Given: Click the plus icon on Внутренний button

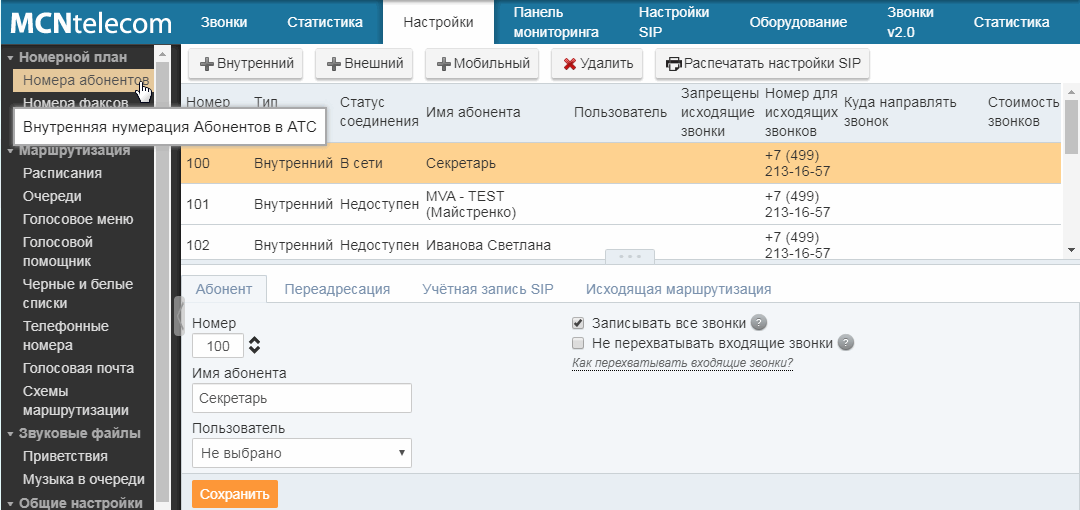Looking at the screenshot, I should point(207,64).
